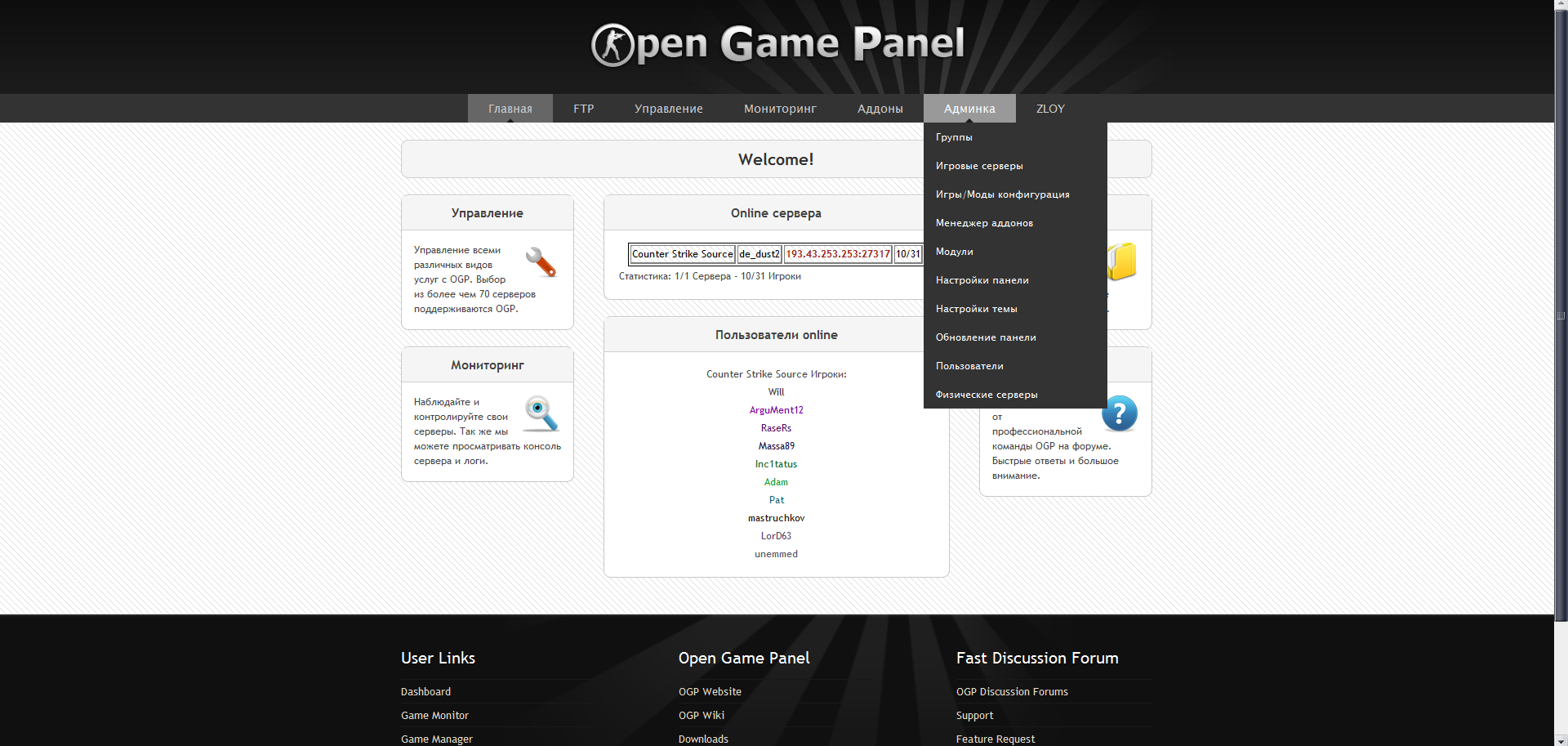Open the Аддоны navigation item
1568x746 pixels.
(880, 109)
